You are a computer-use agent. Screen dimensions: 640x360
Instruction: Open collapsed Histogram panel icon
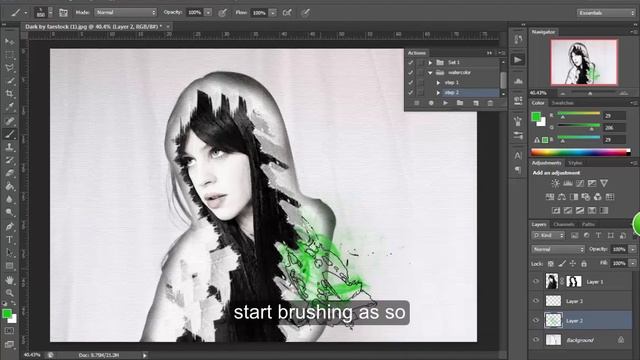[x=518, y=80]
